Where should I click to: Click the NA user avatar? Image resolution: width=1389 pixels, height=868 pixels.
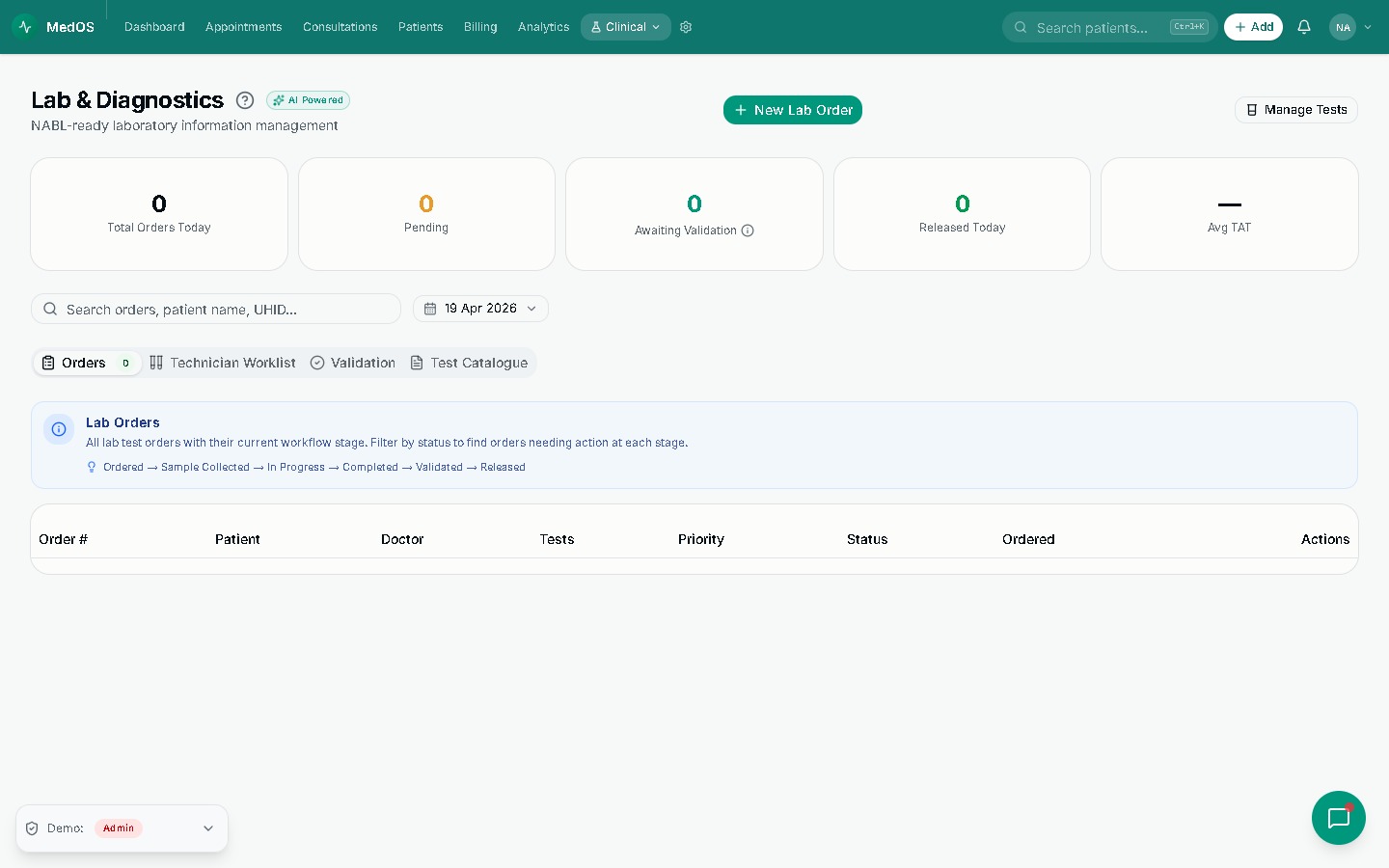click(x=1343, y=27)
